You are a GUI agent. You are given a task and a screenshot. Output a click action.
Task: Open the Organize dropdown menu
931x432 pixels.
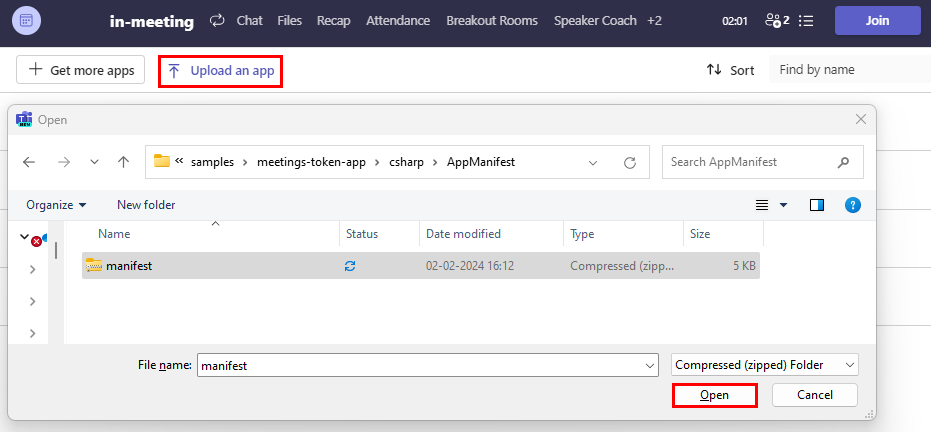click(x=56, y=205)
